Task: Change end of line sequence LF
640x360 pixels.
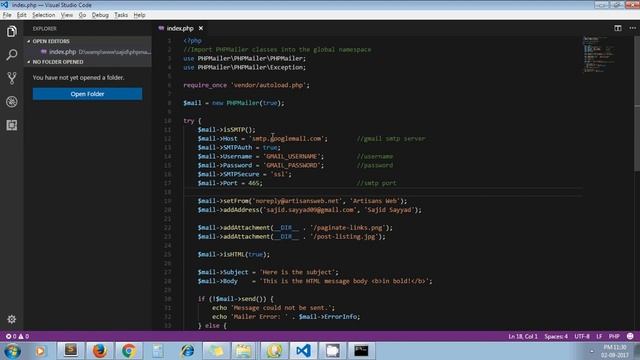Action: pyautogui.click(x=599, y=336)
